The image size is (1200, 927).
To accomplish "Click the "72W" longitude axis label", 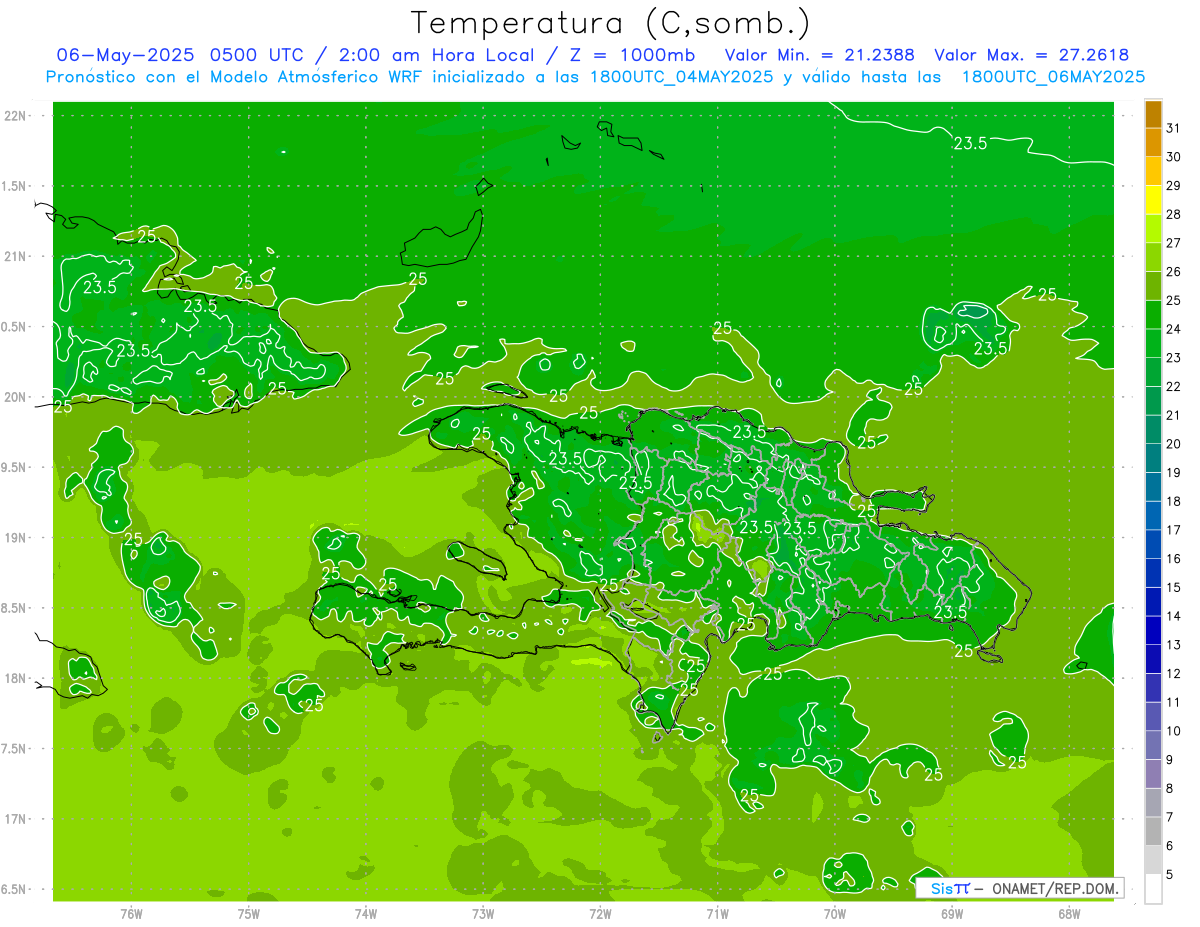I will pyautogui.click(x=600, y=913).
